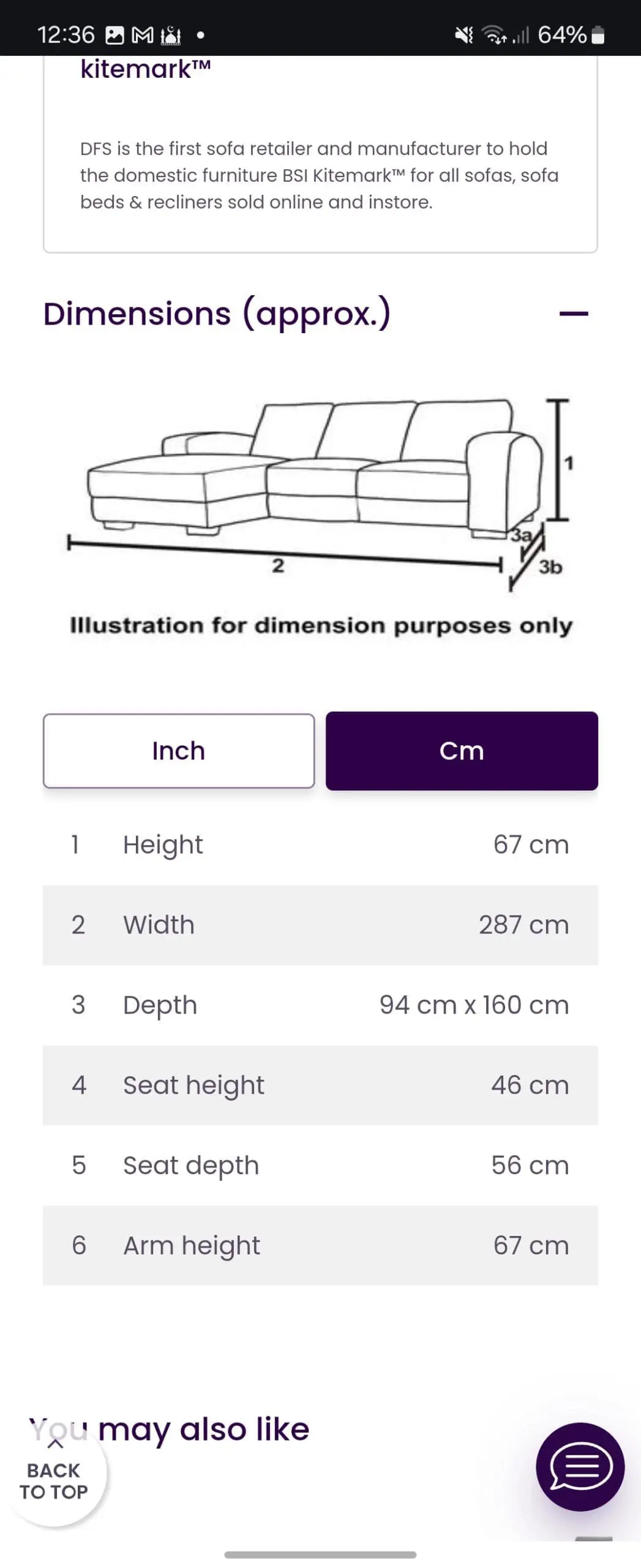Select the Width row showing 287 cm
This screenshot has width=641, height=1568.
(320, 925)
